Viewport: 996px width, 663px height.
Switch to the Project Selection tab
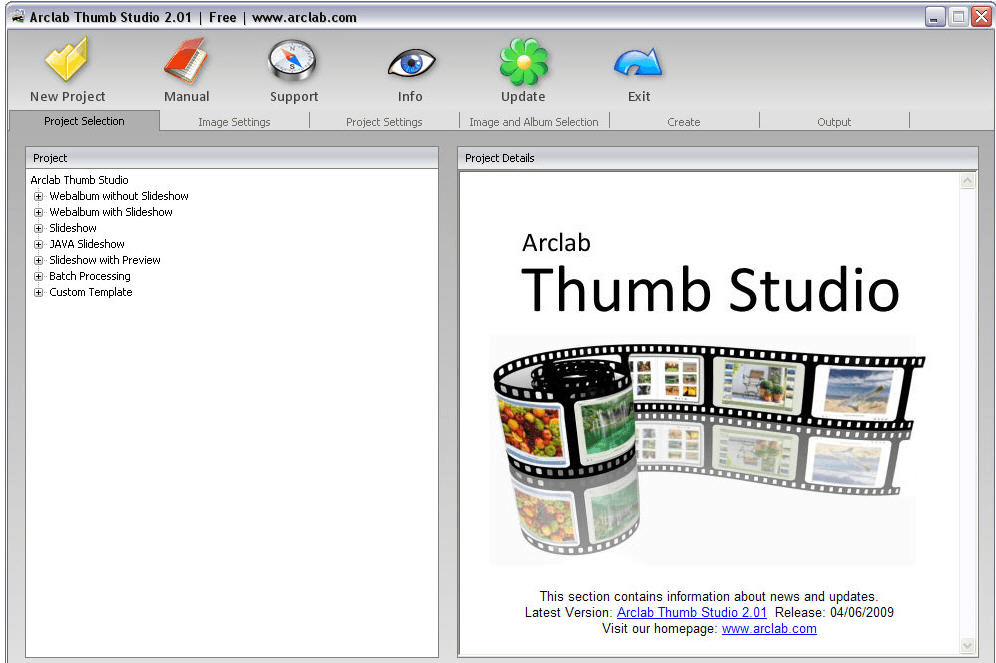pyautogui.click(x=84, y=121)
